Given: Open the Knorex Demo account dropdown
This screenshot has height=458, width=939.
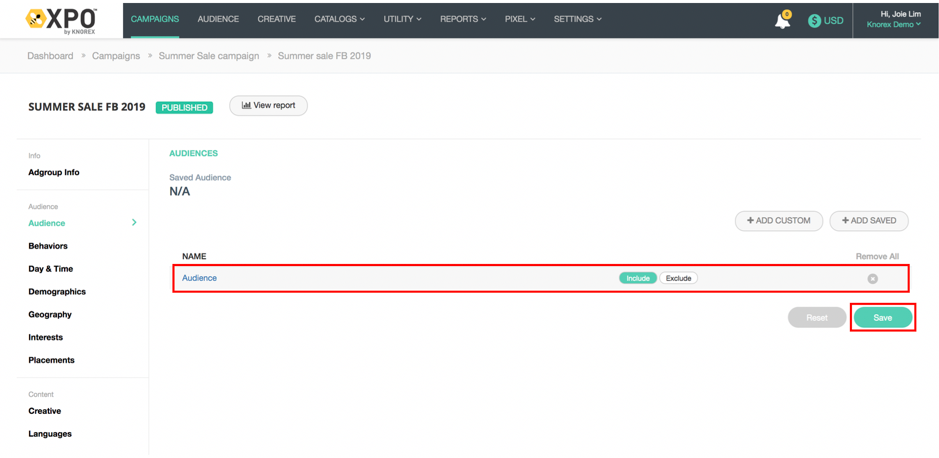Looking at the screenshot, I should point(893,25).
